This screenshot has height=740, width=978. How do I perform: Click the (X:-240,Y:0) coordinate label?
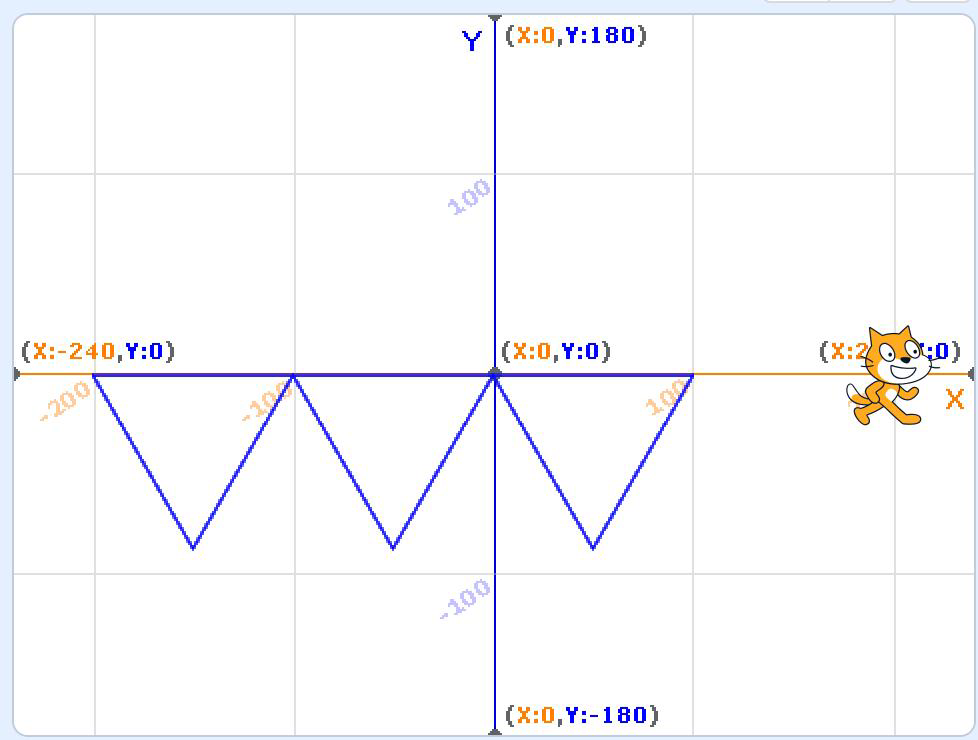pyautogui.click(x=98, y=352)
